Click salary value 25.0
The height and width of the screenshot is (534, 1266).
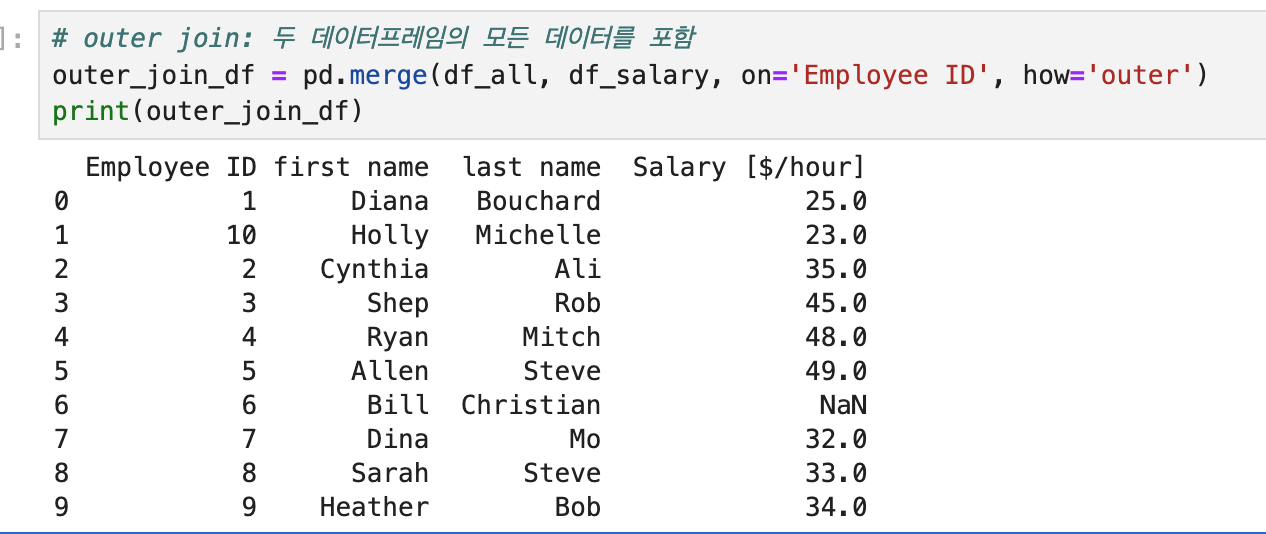[x=836, y=201]
